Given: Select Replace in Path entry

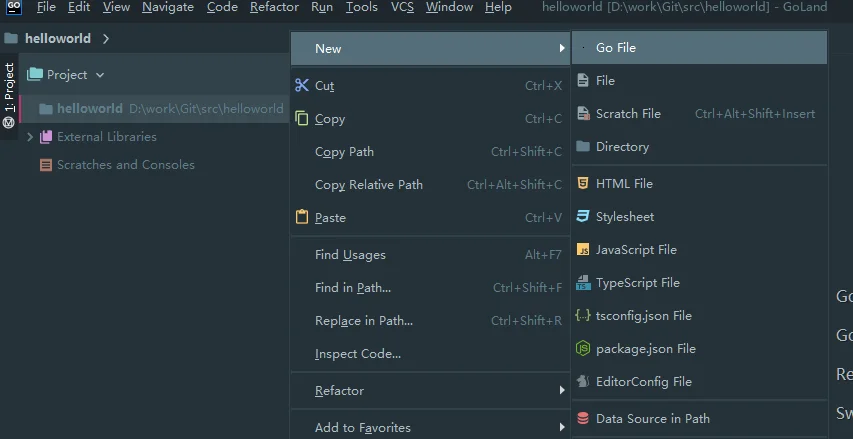Looking at the screenshot, I should (x=430, y=321).
